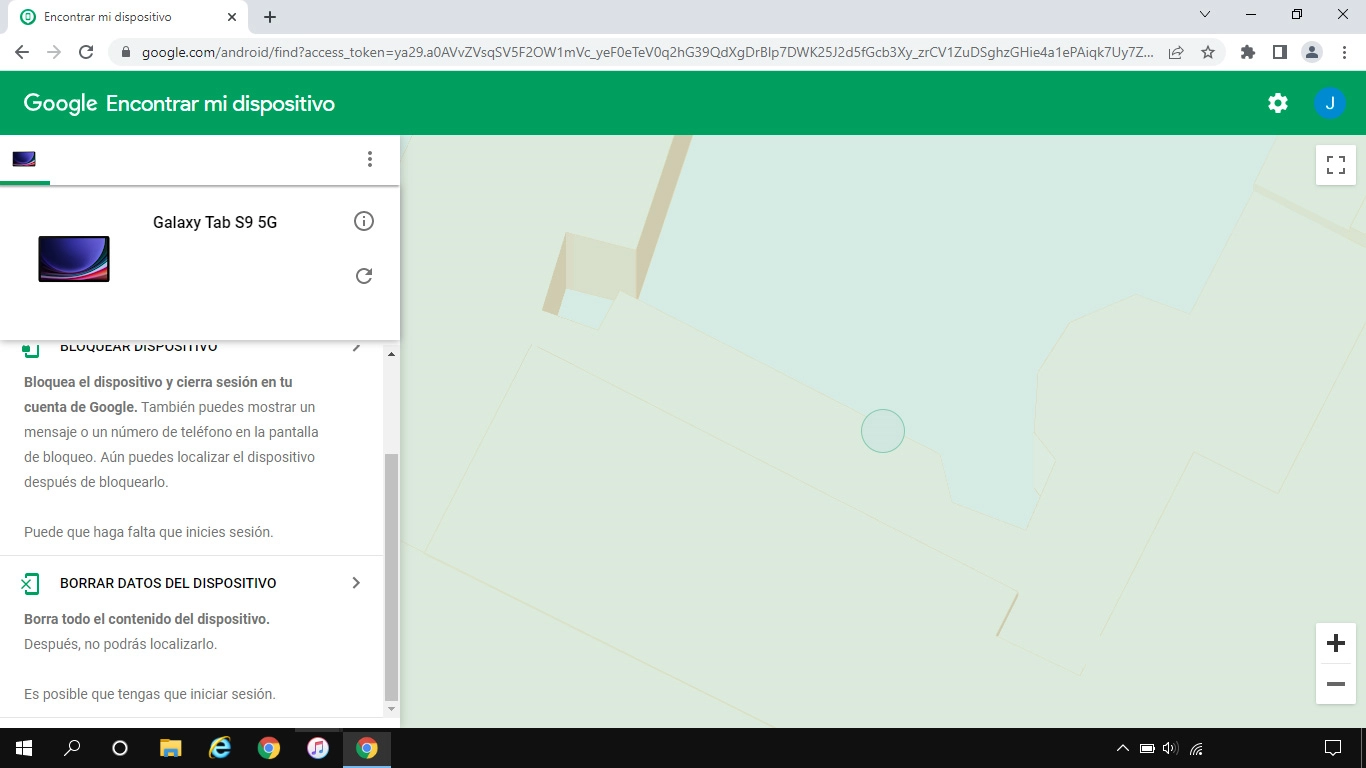Screen dimensions: 1366x768
Task: Open the Google account avatar menu
Action: 1330,102
